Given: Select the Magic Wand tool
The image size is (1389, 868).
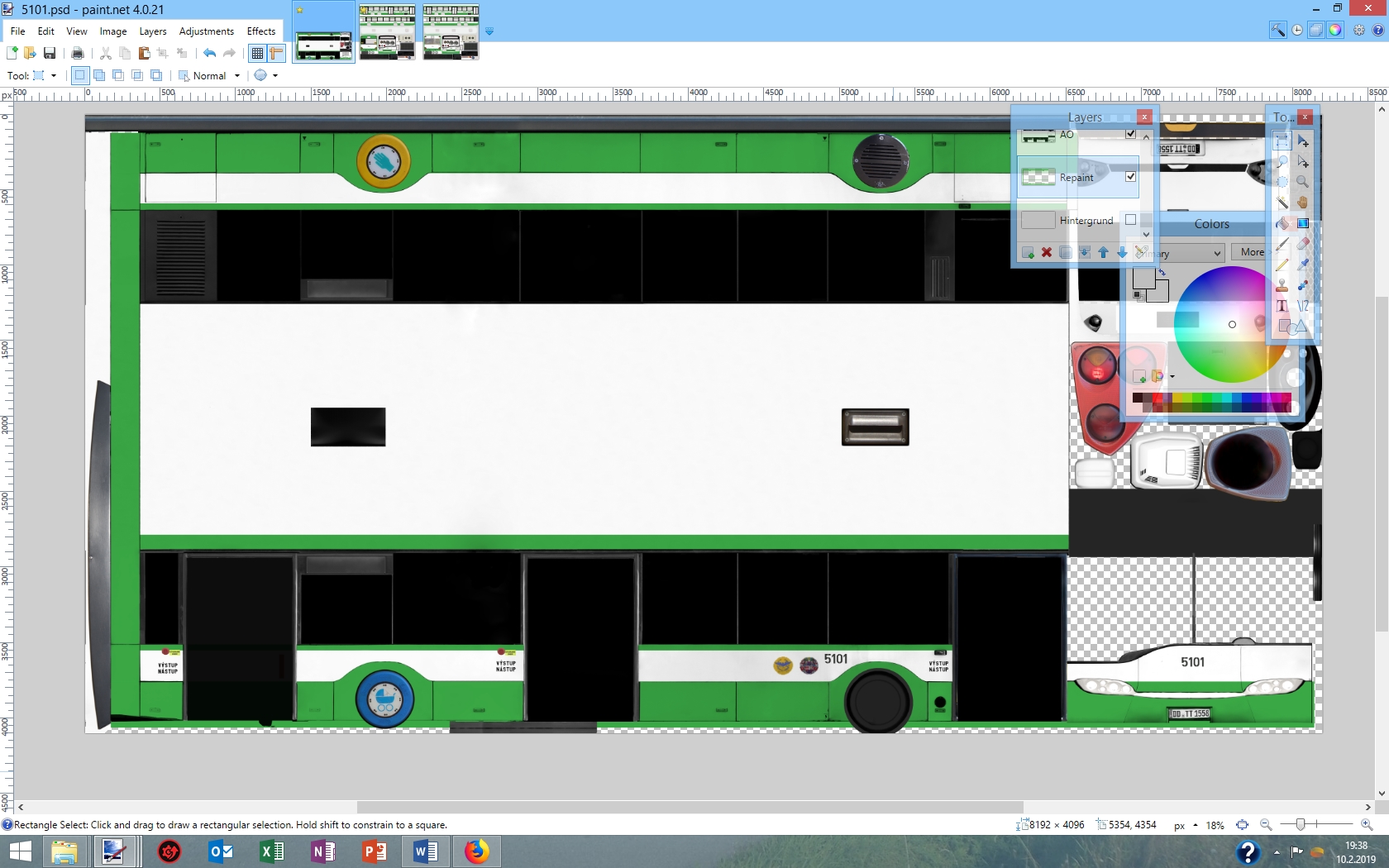Looking at the screenshot, I should (1282, 203).
